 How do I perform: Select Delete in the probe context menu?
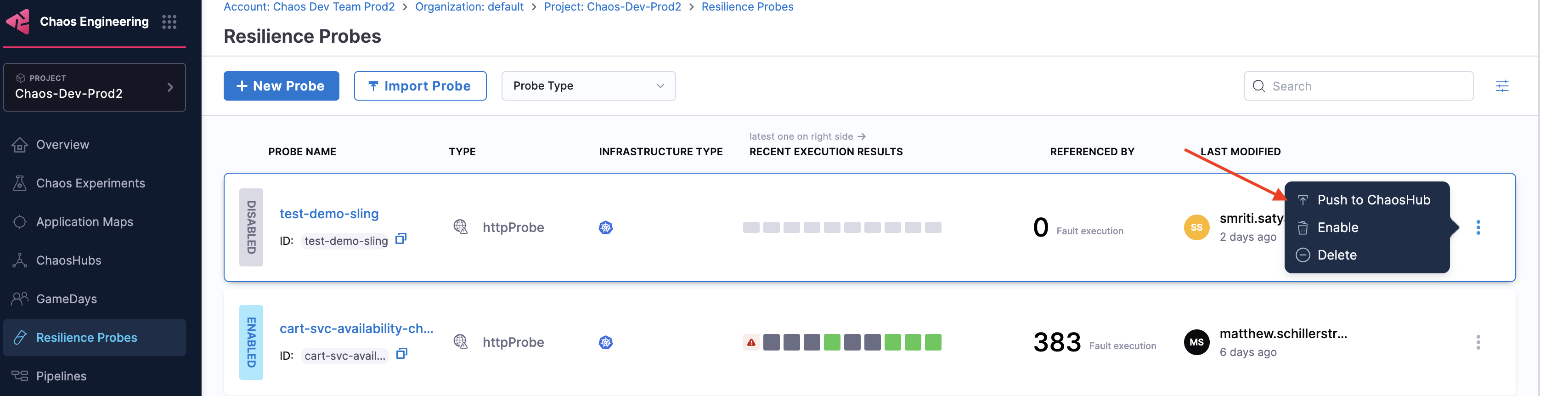point(1337,255)
